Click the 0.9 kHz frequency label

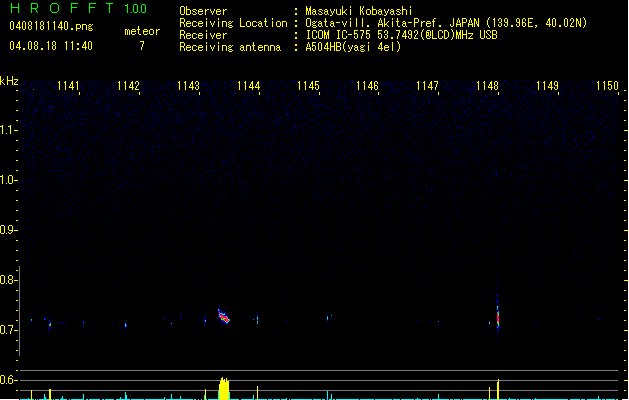tap(8, 230)
